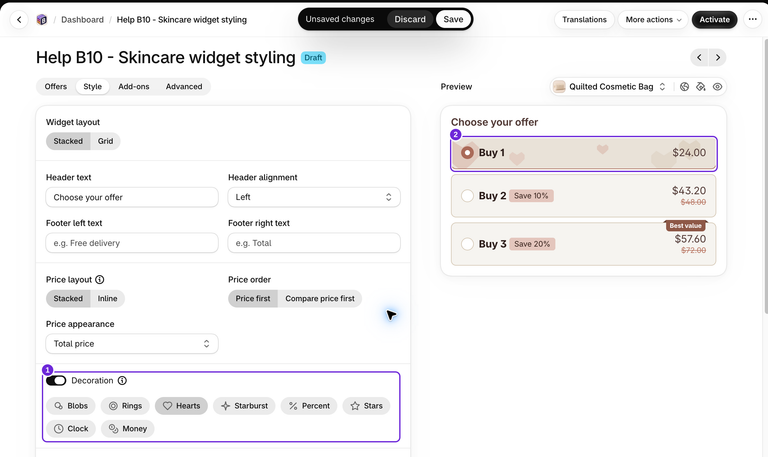This screenshot has width=768, height=457.
Task: Open the three-dots overflow menu
Action: 753,20
